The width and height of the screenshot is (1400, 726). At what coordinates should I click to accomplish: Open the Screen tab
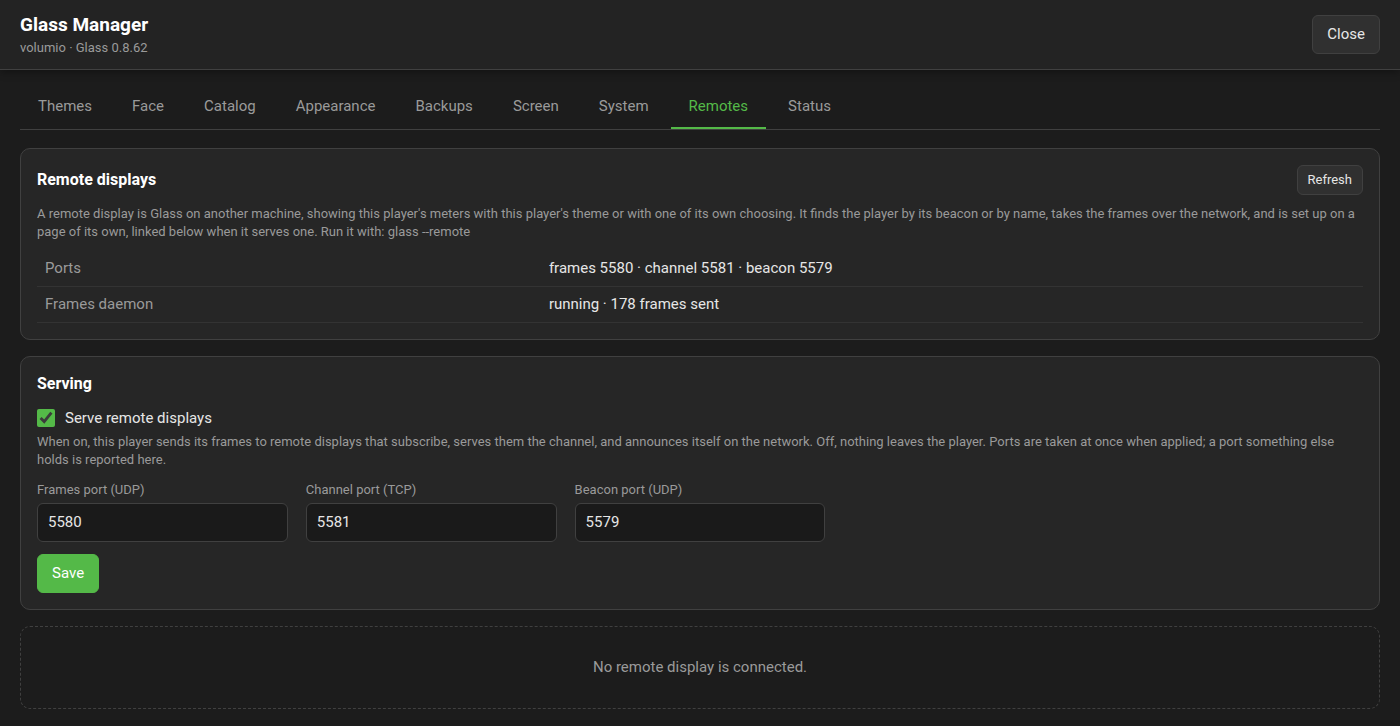click(x=536, y=106)
